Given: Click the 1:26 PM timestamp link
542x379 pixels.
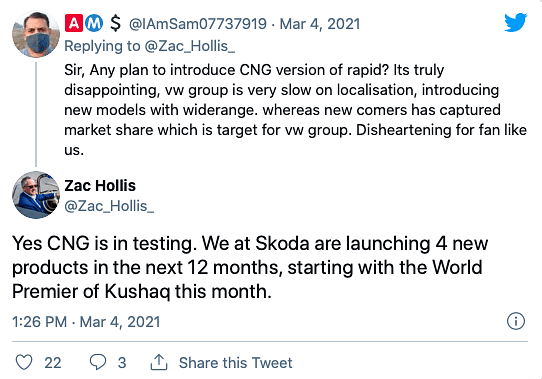Looking at the screenshot, I should click(86, 322).
